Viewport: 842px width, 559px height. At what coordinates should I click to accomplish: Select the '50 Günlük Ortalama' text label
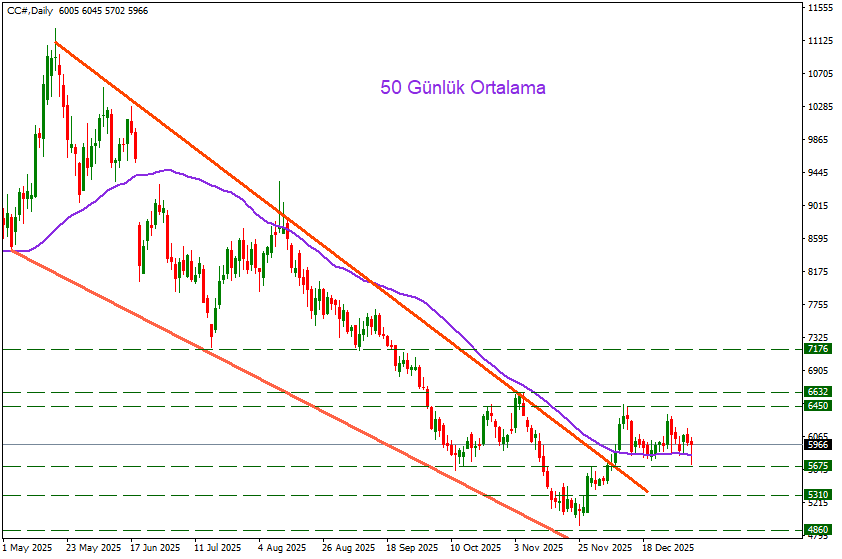click(x=463, y=88)
